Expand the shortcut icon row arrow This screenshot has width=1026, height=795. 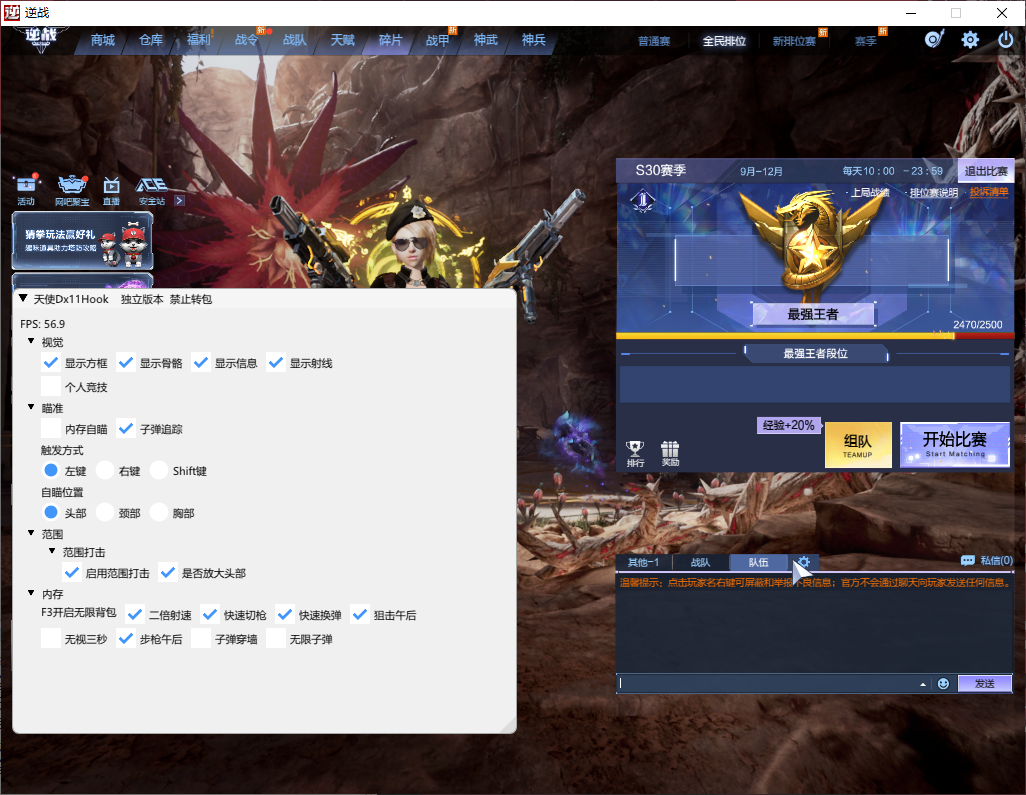[x=179, y=201]
